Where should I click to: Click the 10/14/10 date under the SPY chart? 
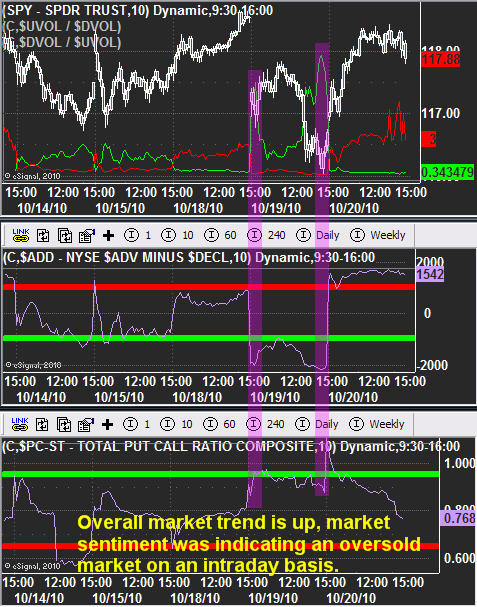tap(42, 208)
